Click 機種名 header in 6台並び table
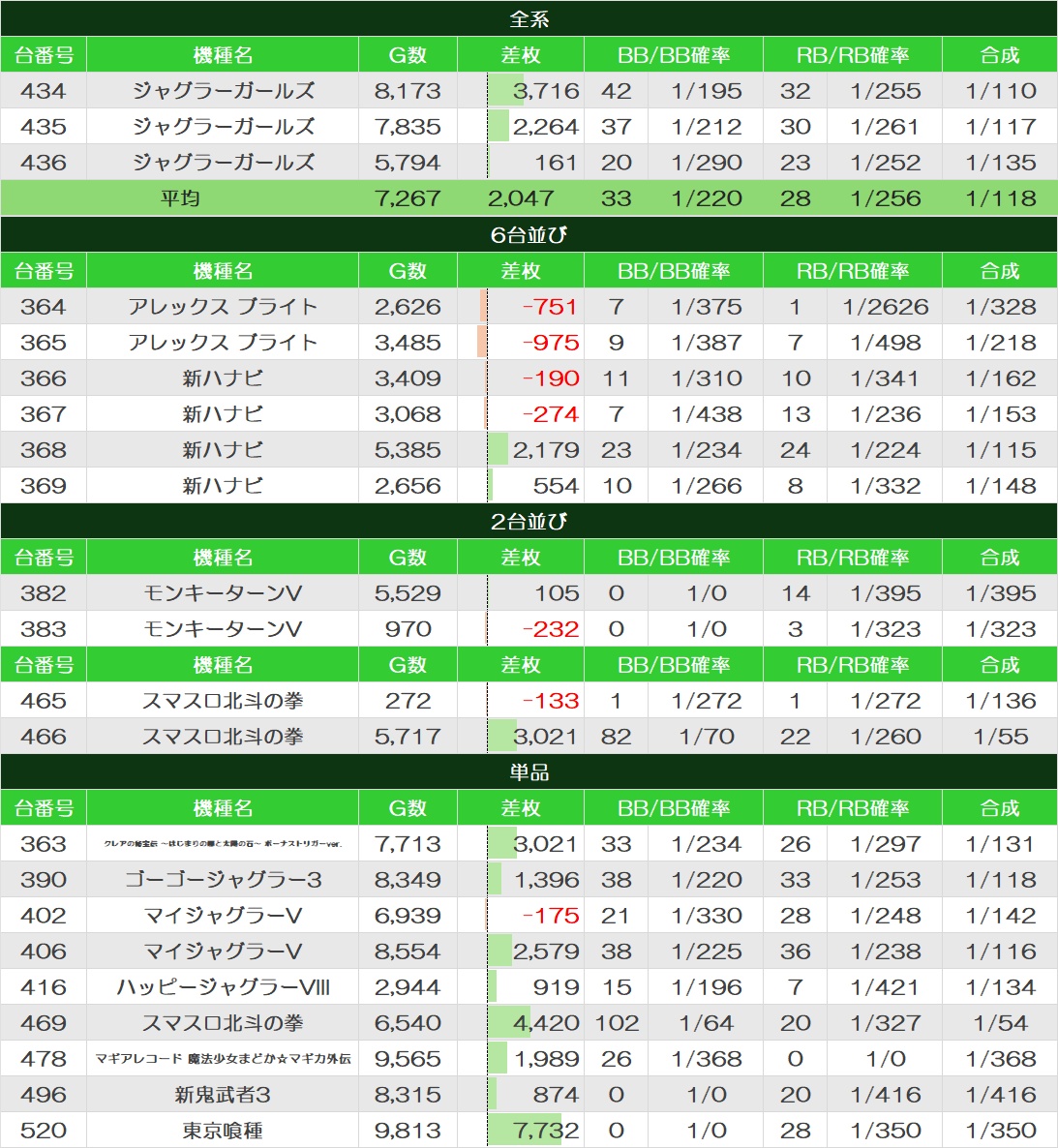Viewport: 1058px width, 1148px height. 223,271
